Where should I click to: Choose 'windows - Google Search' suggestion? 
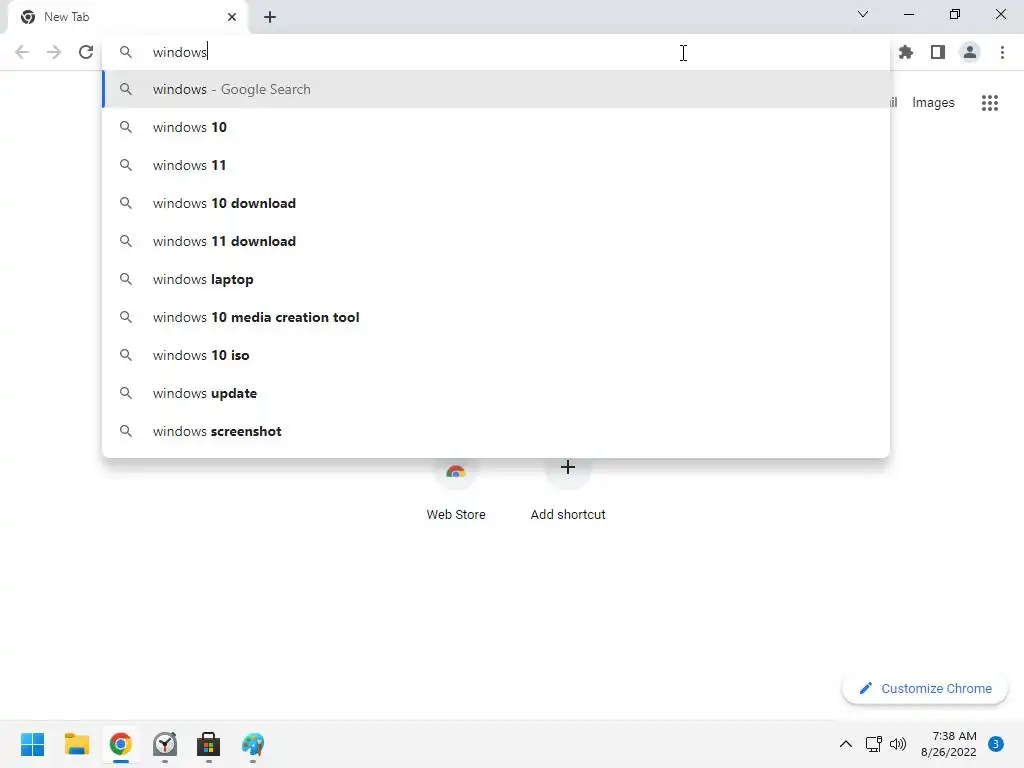pos(496,89)
